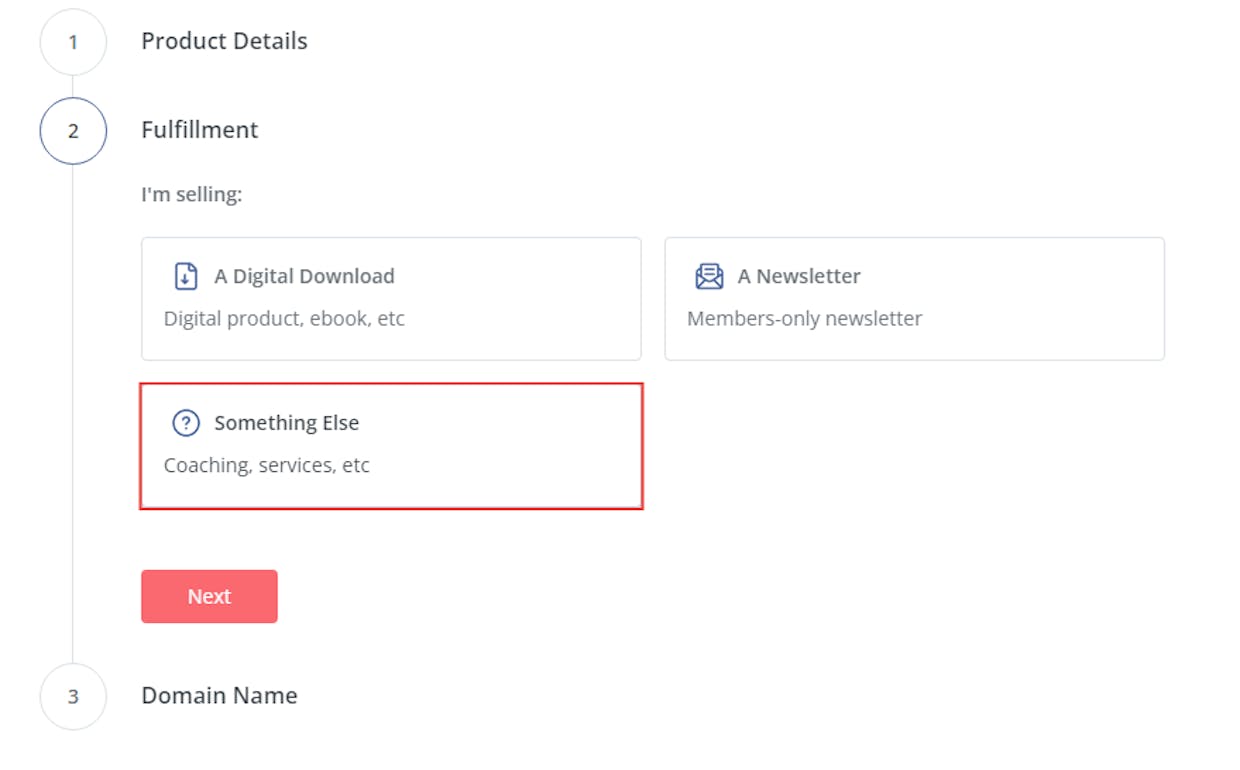Open the Product Details step heading
This screenshot has width=1240, height=770.
(x=224, y=41)
